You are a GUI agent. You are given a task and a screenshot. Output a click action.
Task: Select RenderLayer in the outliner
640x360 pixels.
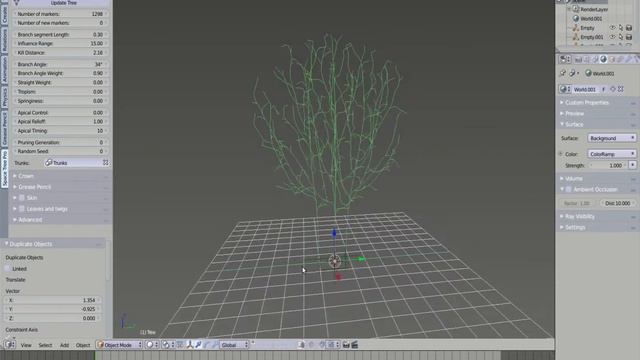pos(594,9)
